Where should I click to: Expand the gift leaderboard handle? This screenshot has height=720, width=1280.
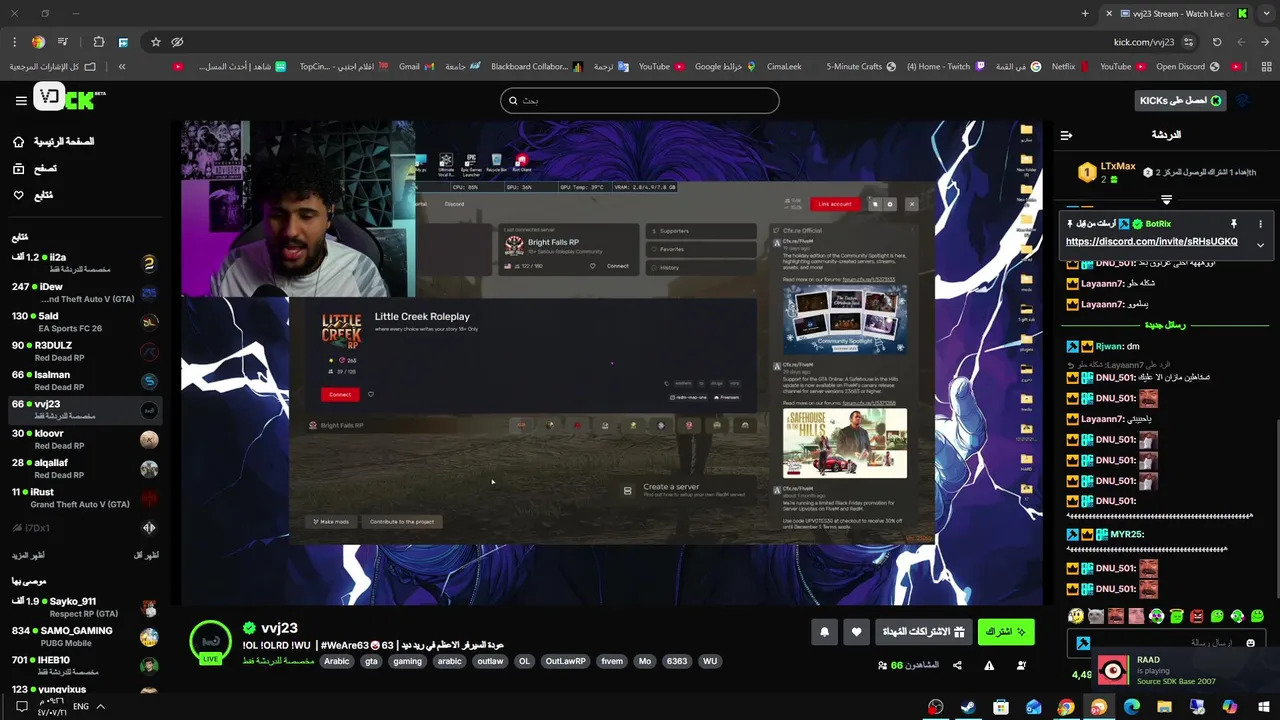[x=1166, y=200]
